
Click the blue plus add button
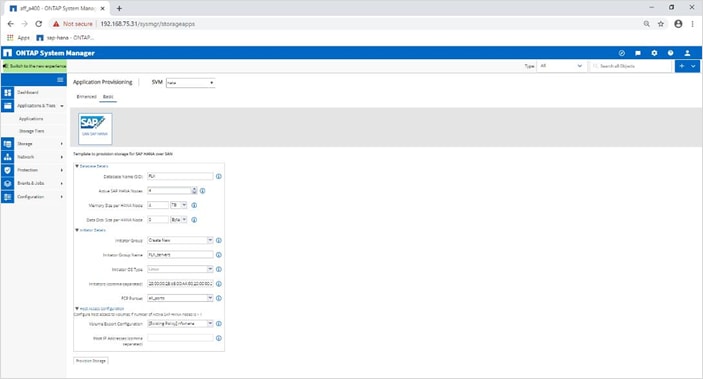[x=681, y=66]
